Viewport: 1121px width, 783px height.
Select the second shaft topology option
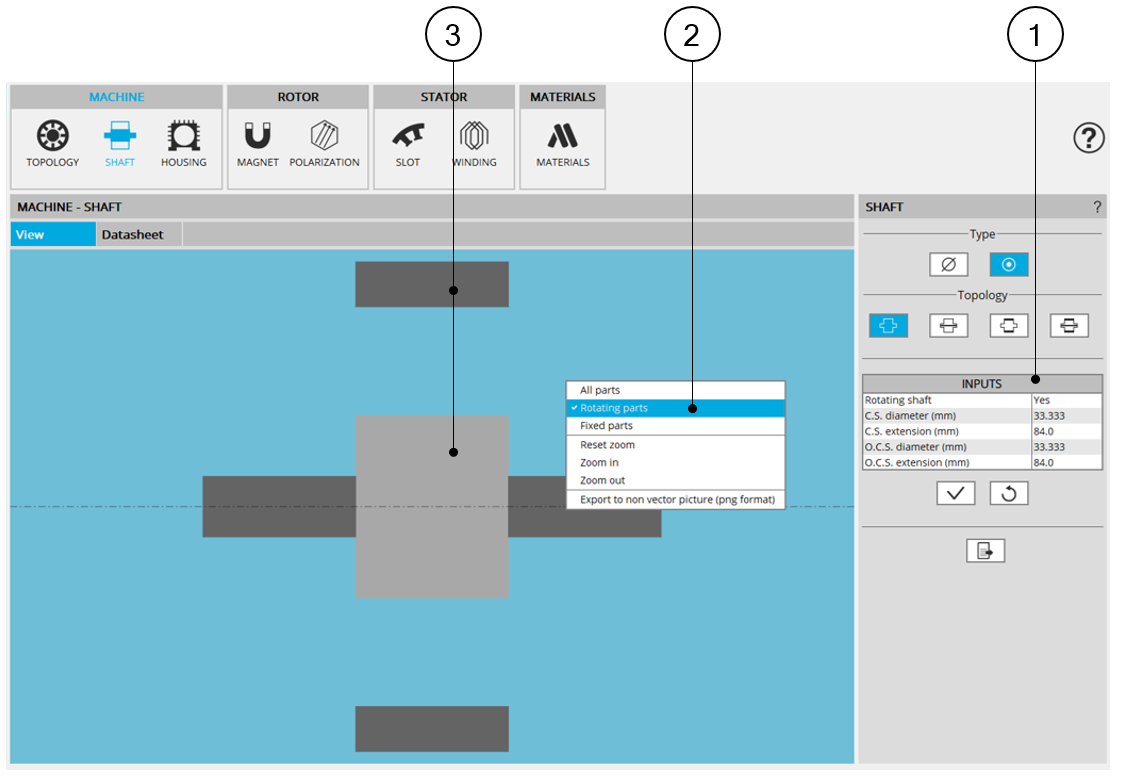pos(948,325)
